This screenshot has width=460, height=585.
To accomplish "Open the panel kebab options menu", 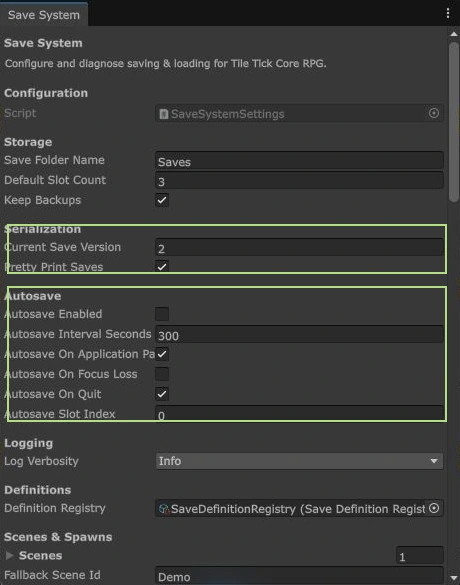I will (x=448, y=13).
